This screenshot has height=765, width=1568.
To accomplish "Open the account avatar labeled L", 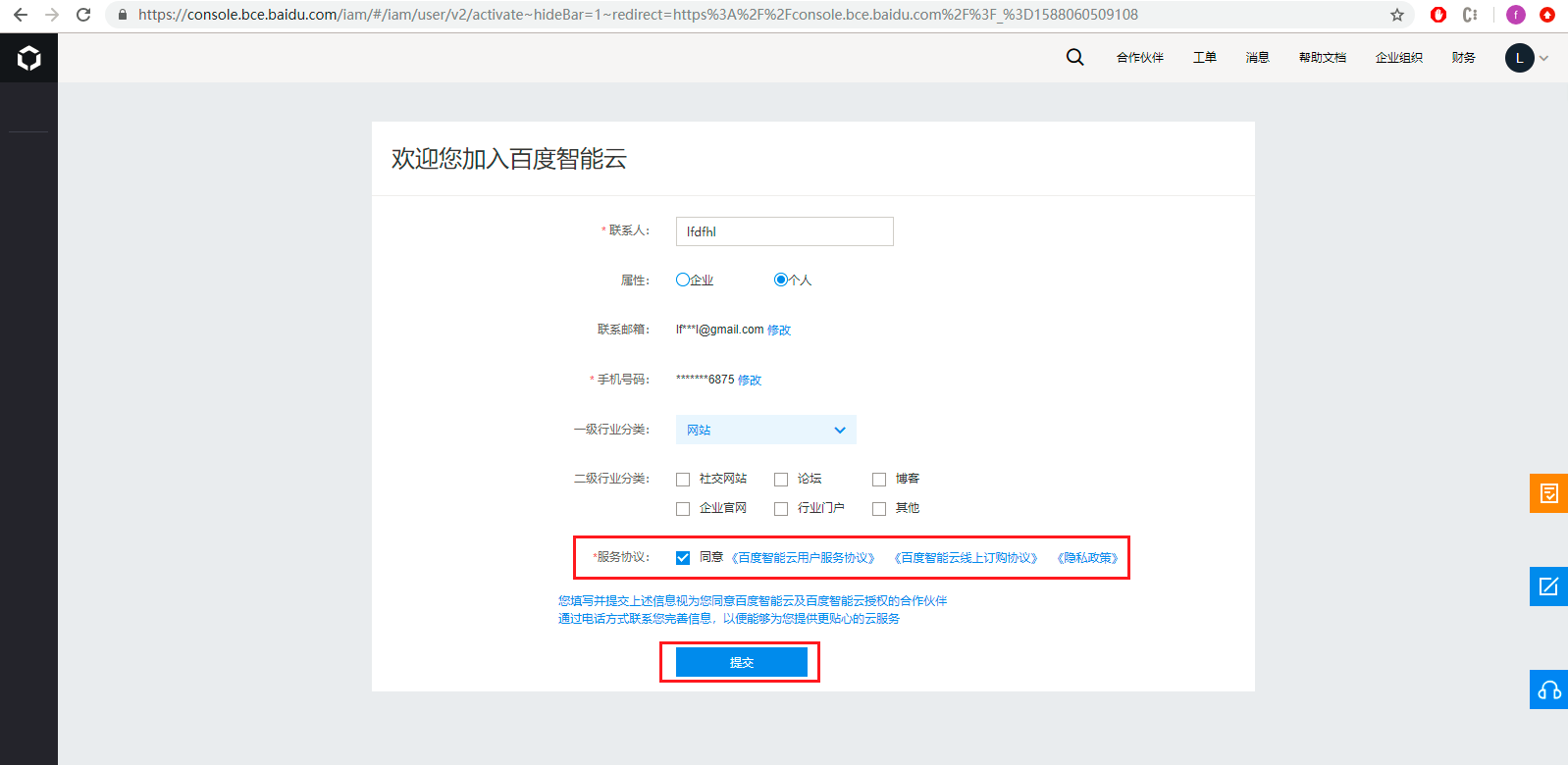I will [x=1520, y=58].
